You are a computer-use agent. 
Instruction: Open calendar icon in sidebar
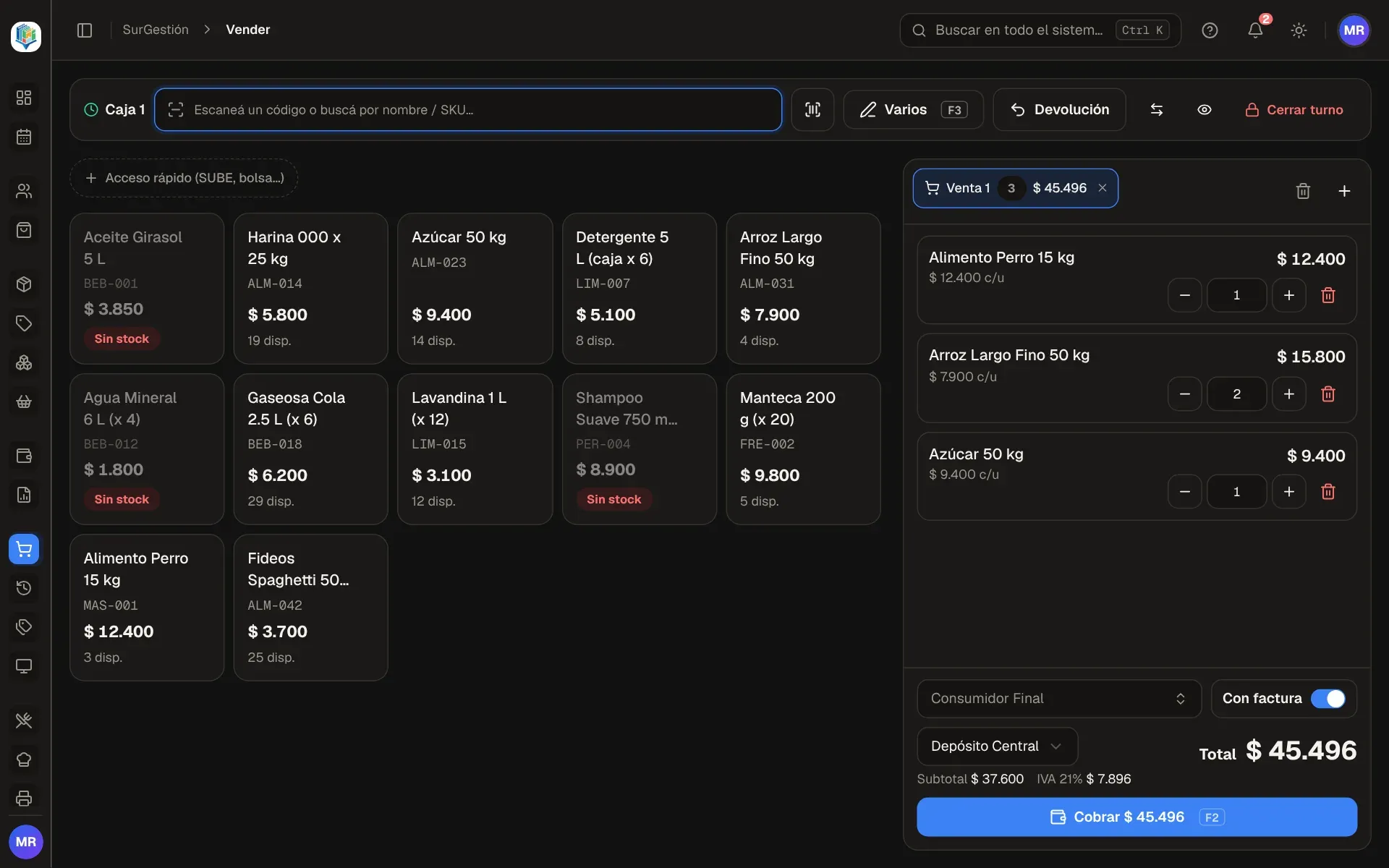[x=24, y=137]
